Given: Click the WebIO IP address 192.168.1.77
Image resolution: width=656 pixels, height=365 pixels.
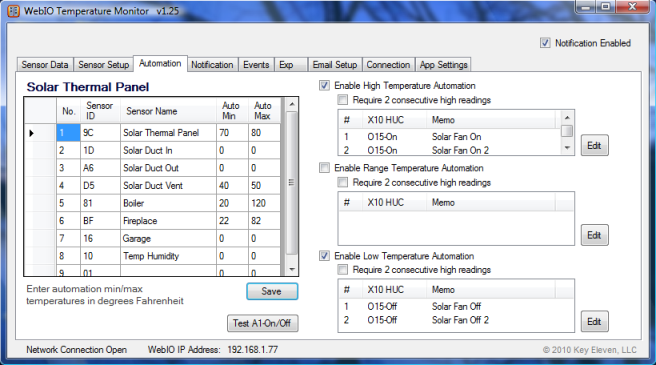Looking at the screenshot, I should click(x=253, y=350).
